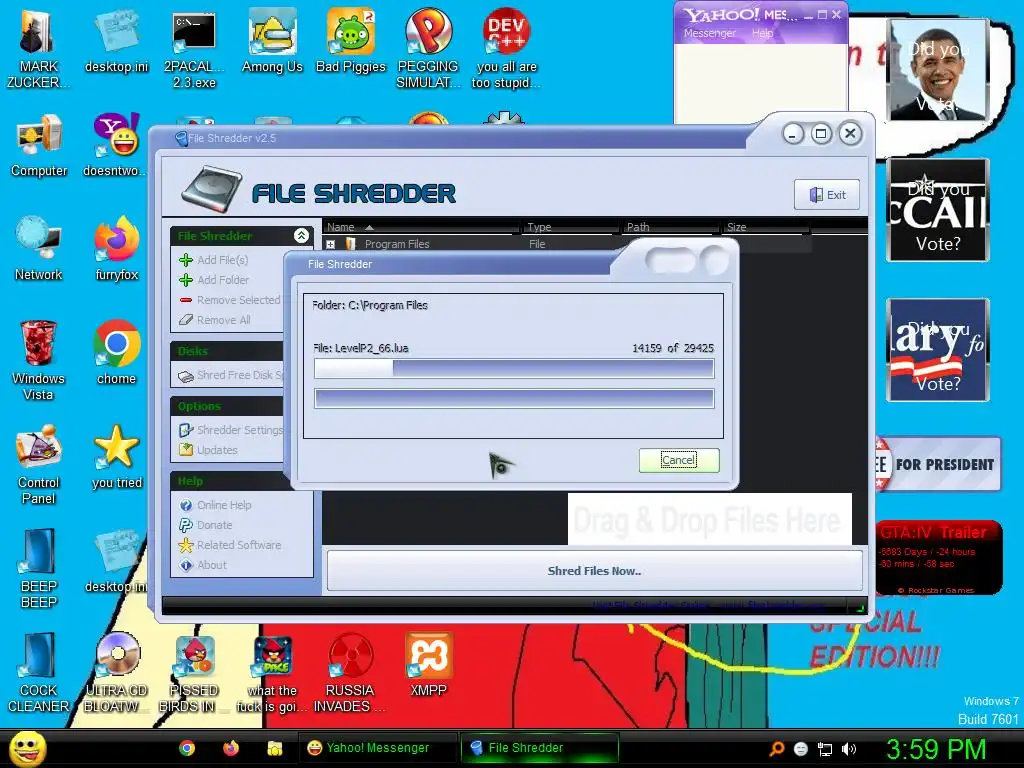This screenshot has height=768, width=1024.
Task: Open Related Software link
Action: pos(230,545)
